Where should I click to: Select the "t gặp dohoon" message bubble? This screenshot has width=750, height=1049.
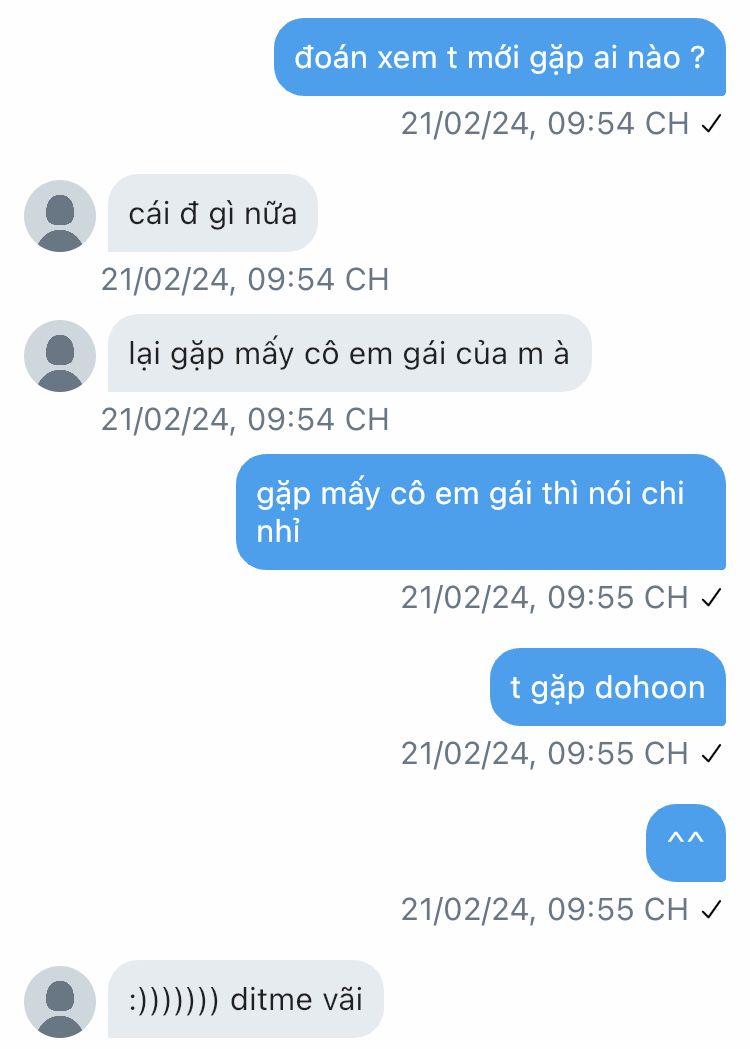point(607,687)
